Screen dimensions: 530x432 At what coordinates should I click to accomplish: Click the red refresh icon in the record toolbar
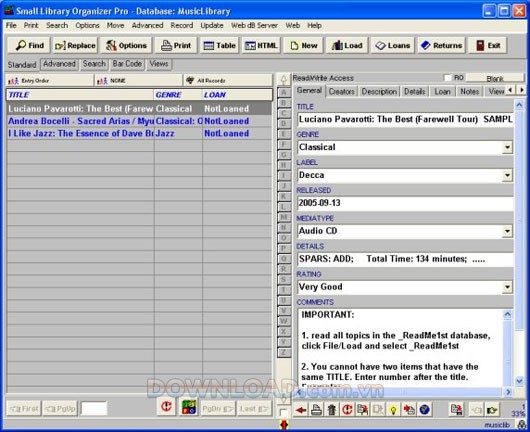coord(347,410)
